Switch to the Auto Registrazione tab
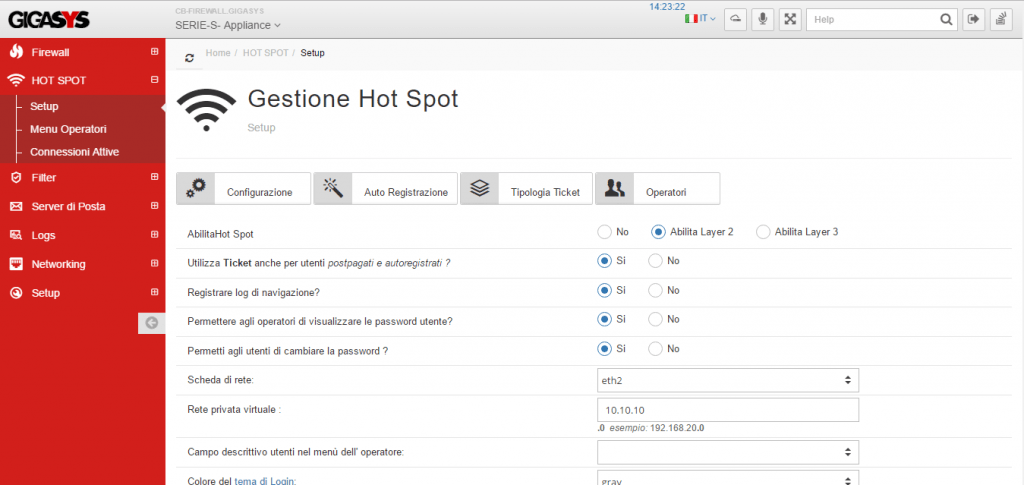1024x485 pixels. pos(386,189)
